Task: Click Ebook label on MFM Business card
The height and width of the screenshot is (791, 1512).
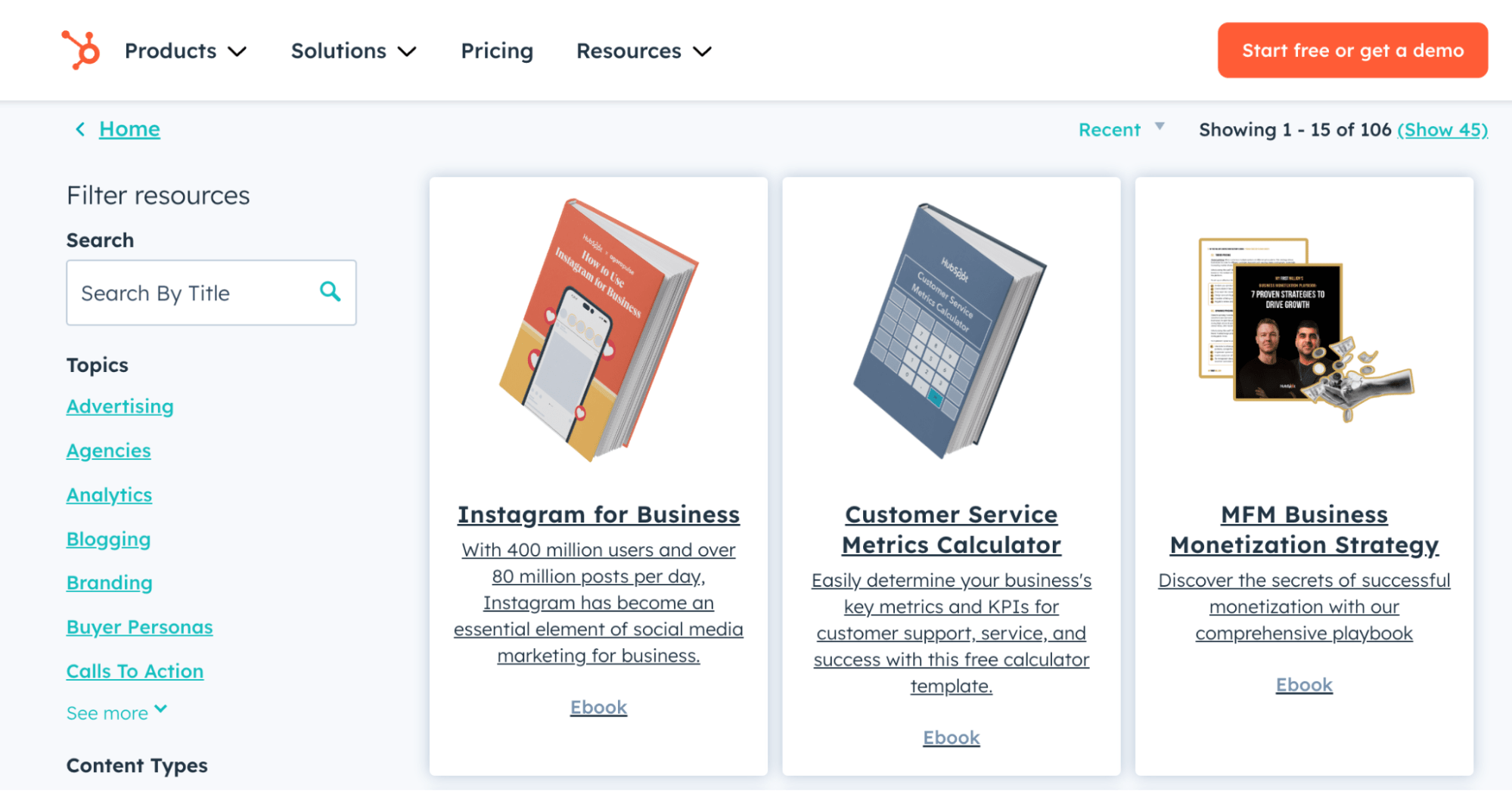Action: click(x=1304, y=684)
